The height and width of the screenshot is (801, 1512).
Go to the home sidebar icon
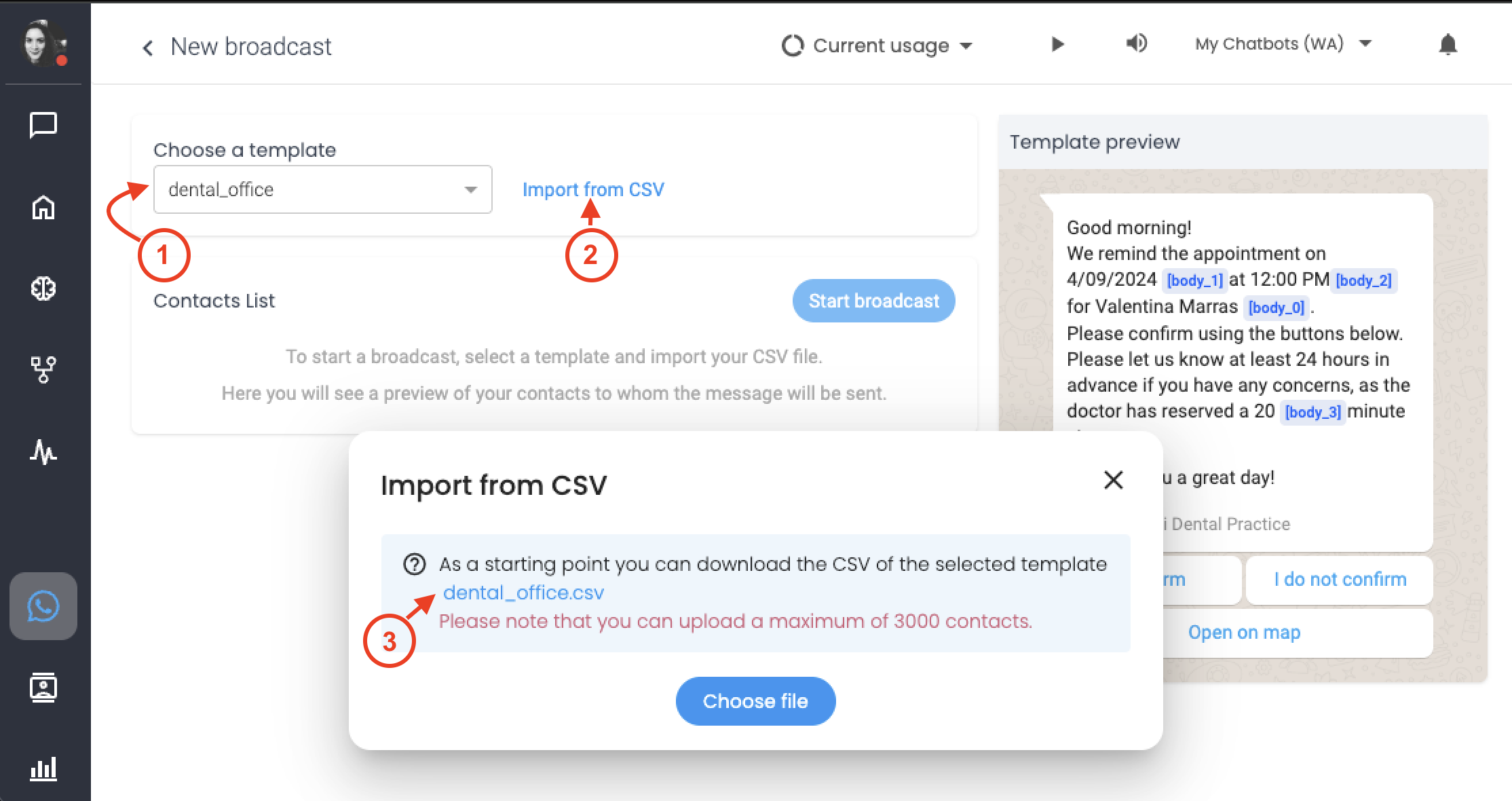pyautogui.click(x=43, y=208)
